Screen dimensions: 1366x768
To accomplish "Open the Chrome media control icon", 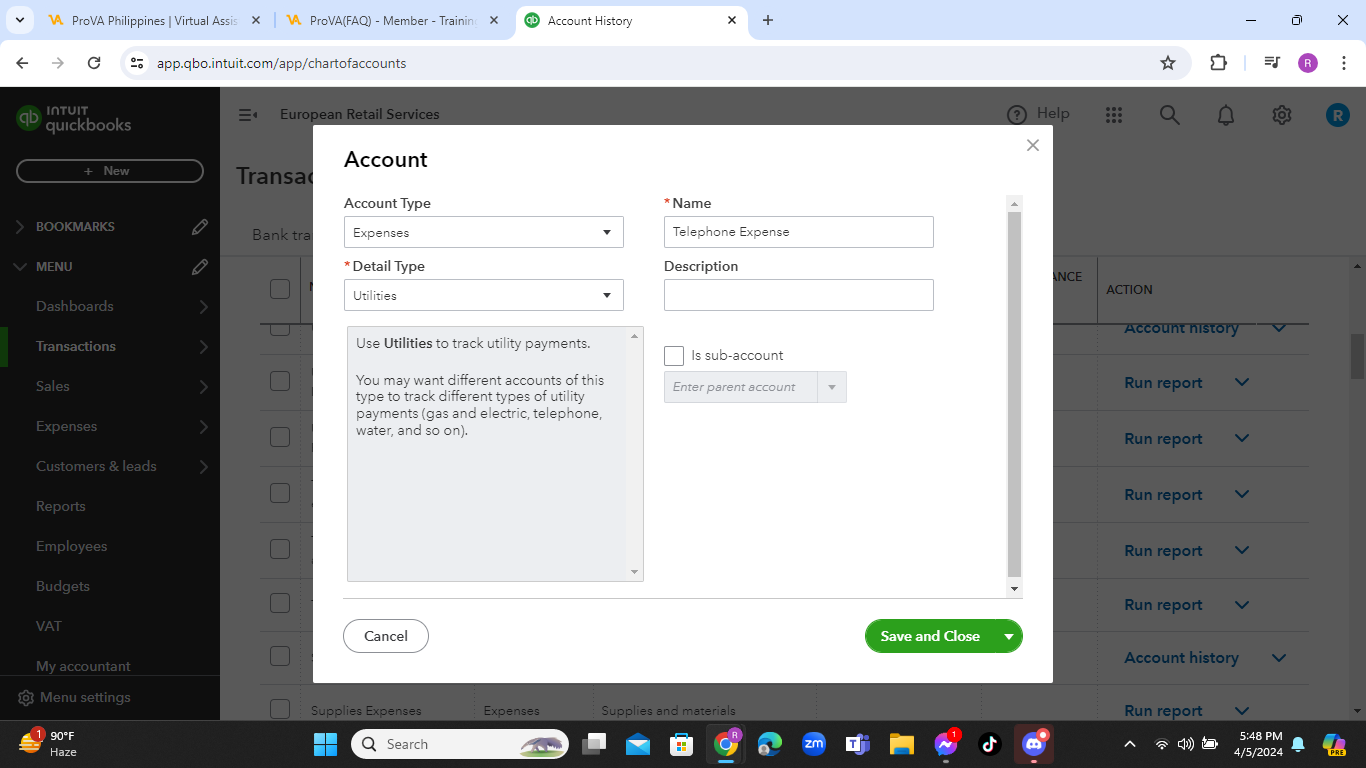I will point(1272,63).
